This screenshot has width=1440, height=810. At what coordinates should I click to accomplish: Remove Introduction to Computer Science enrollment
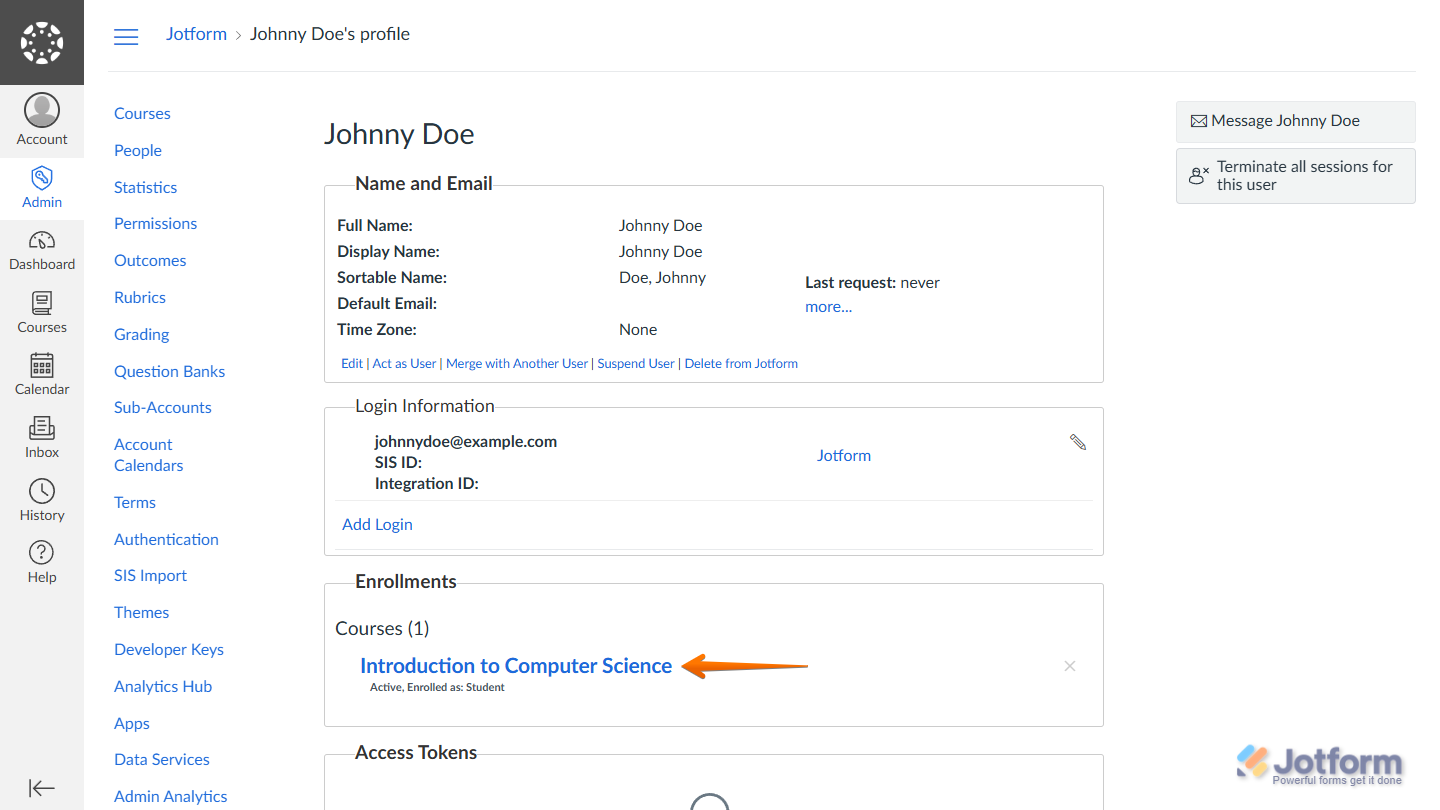pyautogui.click(x=1070, y=666)
